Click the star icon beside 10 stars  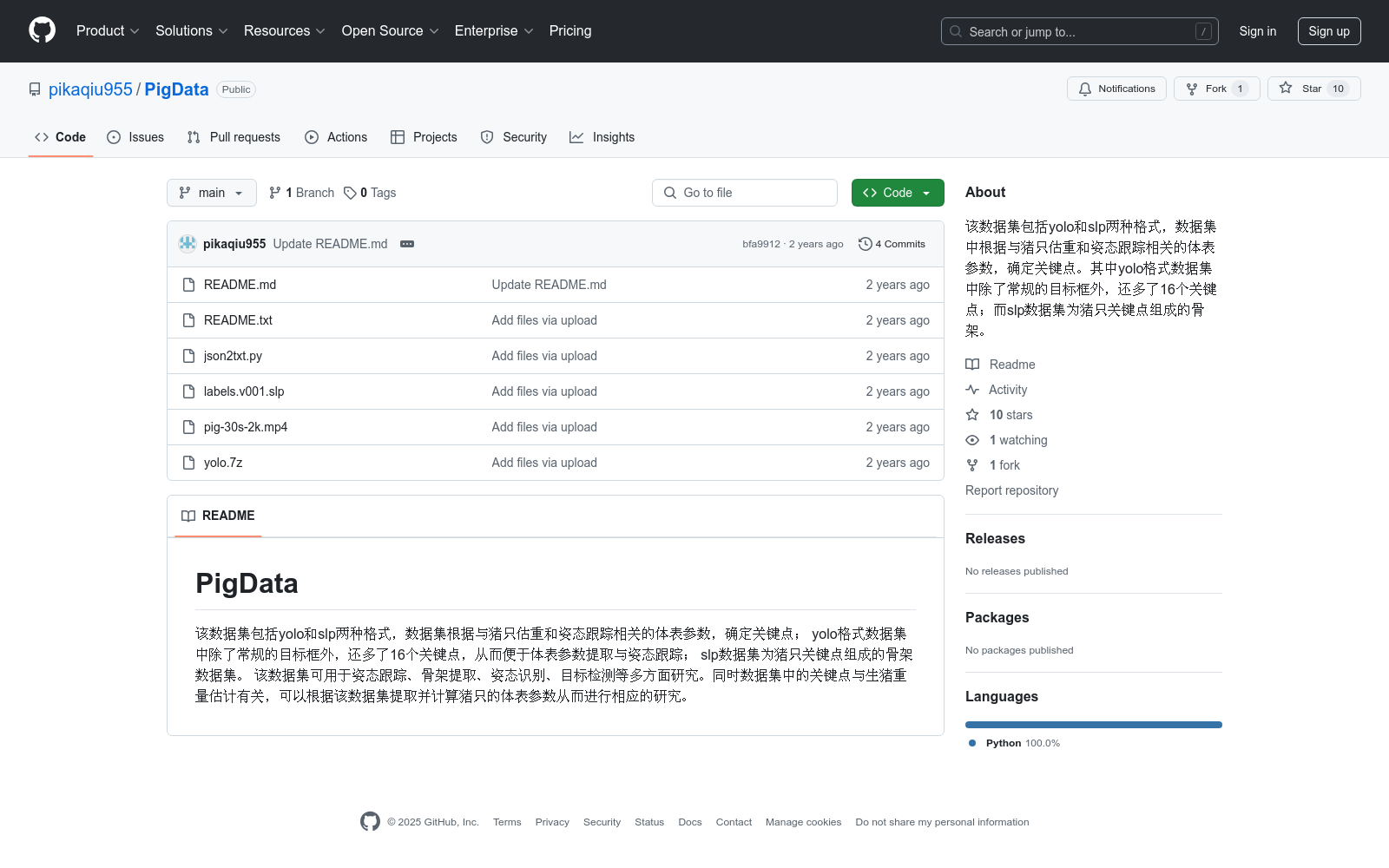point(972,415)
